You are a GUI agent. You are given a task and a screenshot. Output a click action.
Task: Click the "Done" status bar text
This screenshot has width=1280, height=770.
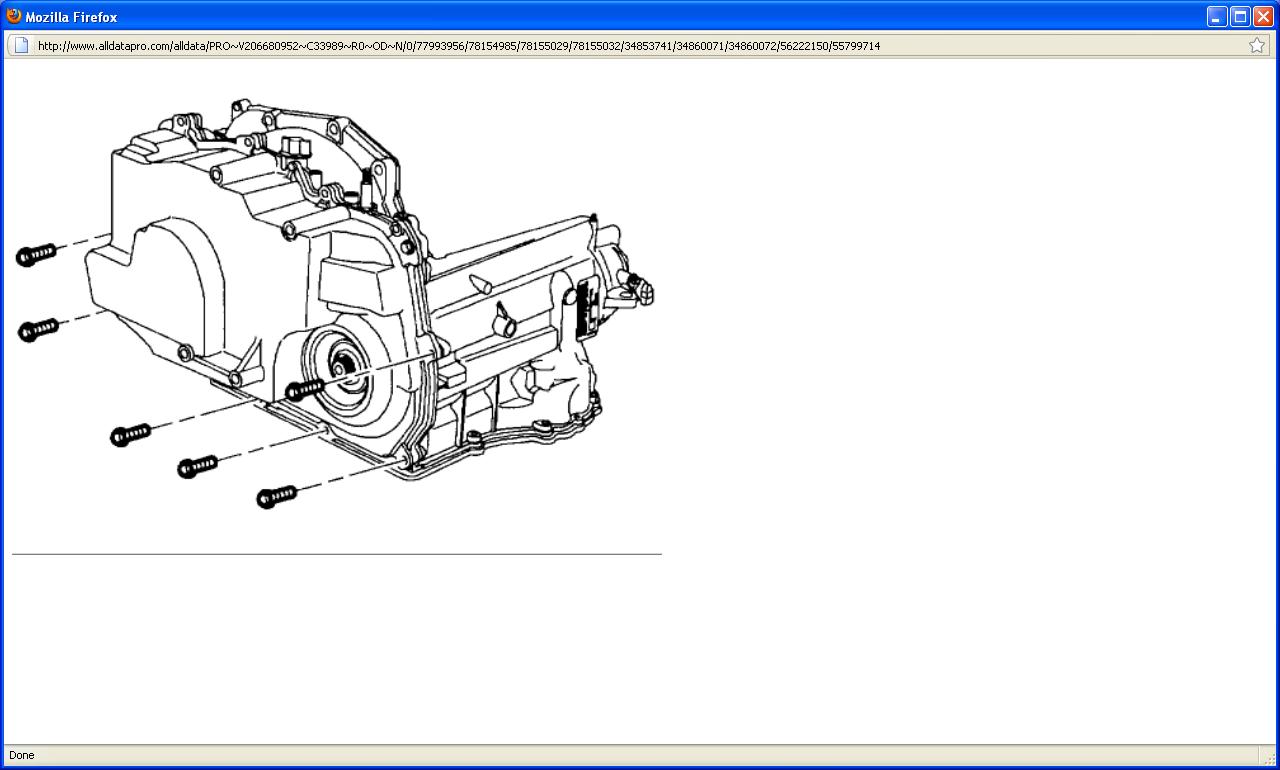22,755
